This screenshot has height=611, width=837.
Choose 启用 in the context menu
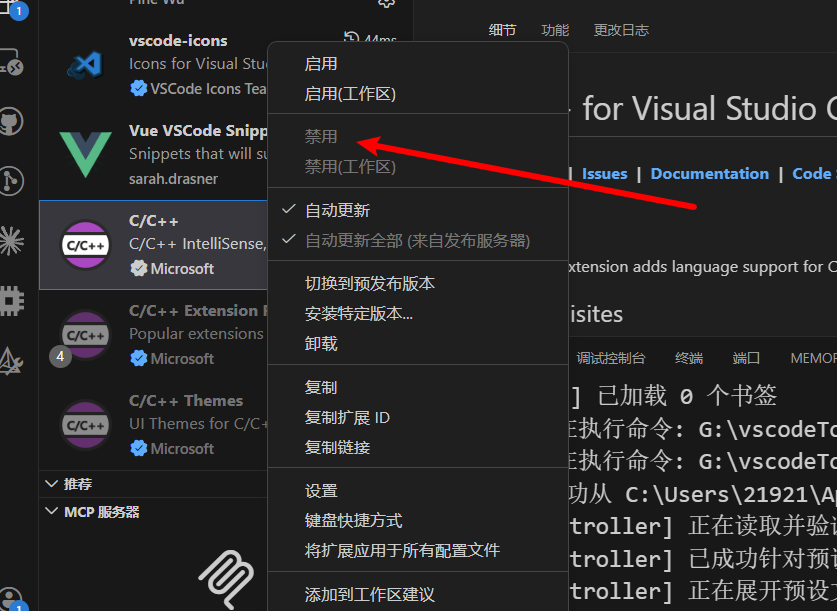(417, 64)
